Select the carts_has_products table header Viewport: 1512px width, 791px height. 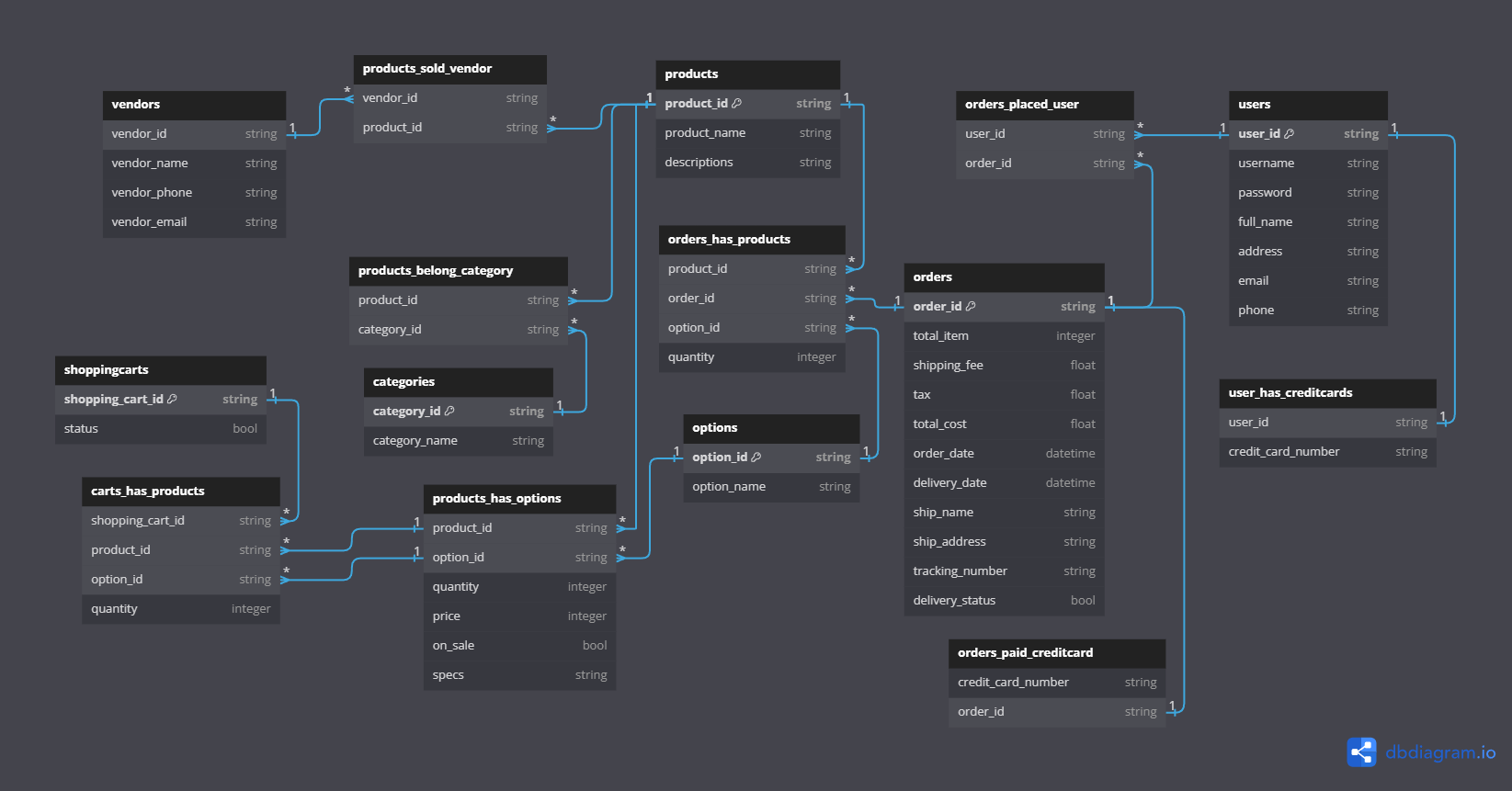click(x=181, y=492)
